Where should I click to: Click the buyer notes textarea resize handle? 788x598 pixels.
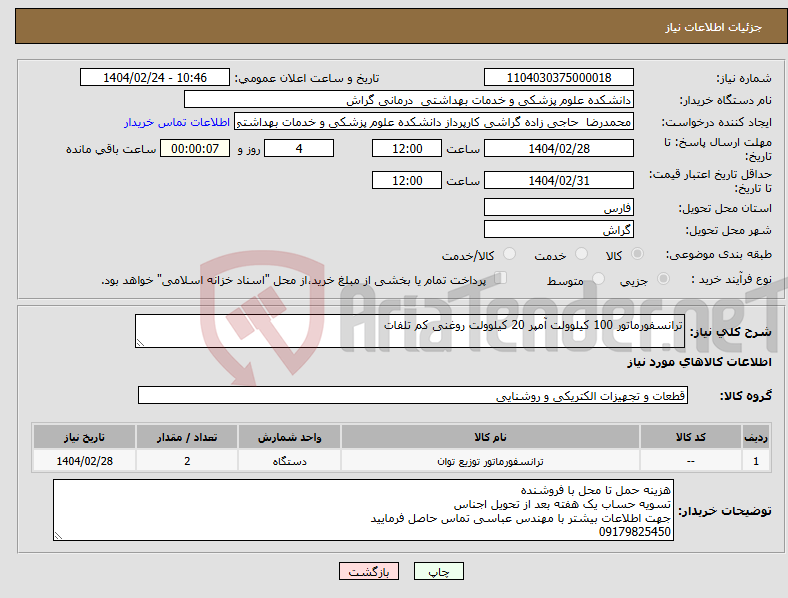58,536
